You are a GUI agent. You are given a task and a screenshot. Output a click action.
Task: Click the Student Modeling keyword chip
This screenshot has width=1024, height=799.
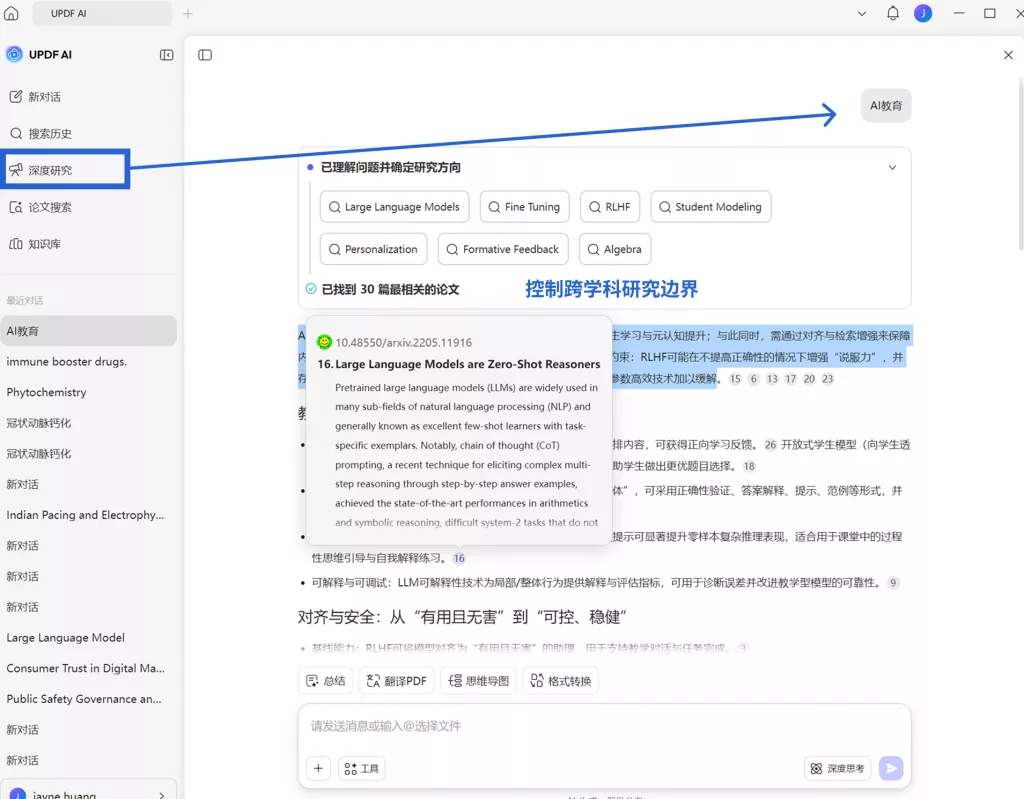[x=711, y=206]
